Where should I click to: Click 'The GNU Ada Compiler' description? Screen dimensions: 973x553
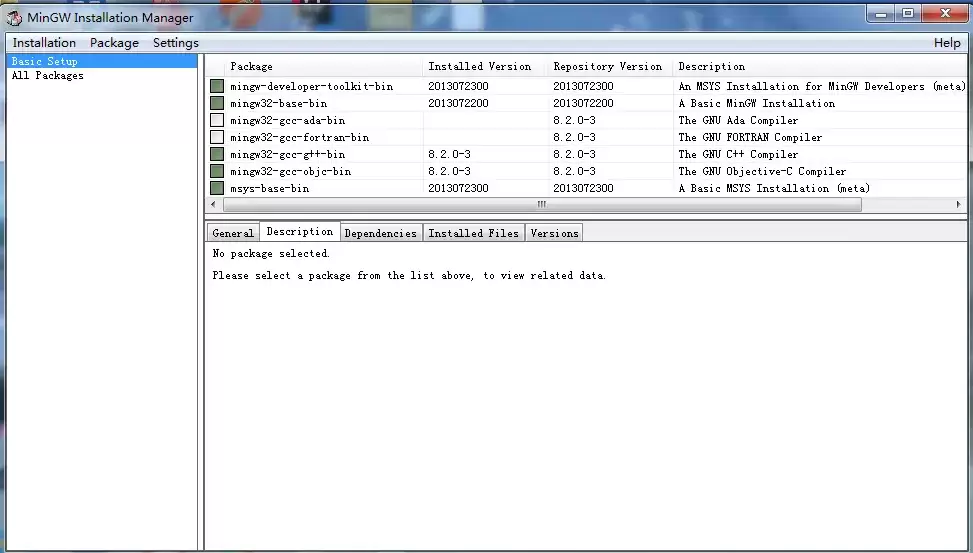coord(738,120)
